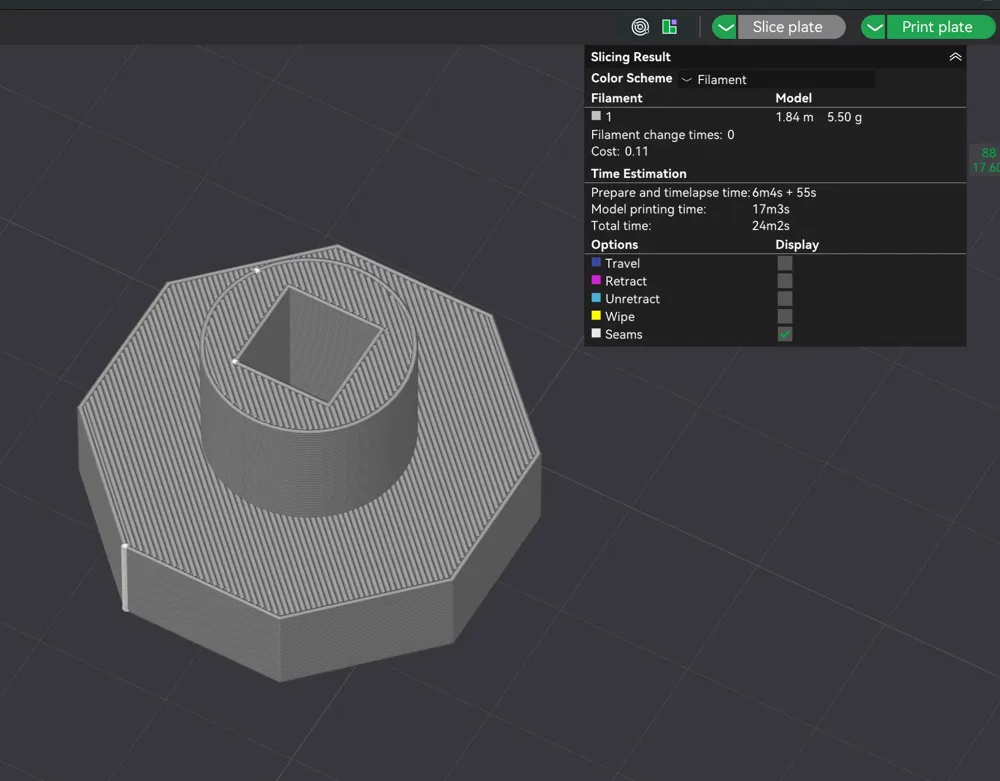Click the 5.50 g filament weight value
Screen dimensions: 1000x781
click(844, 117)
